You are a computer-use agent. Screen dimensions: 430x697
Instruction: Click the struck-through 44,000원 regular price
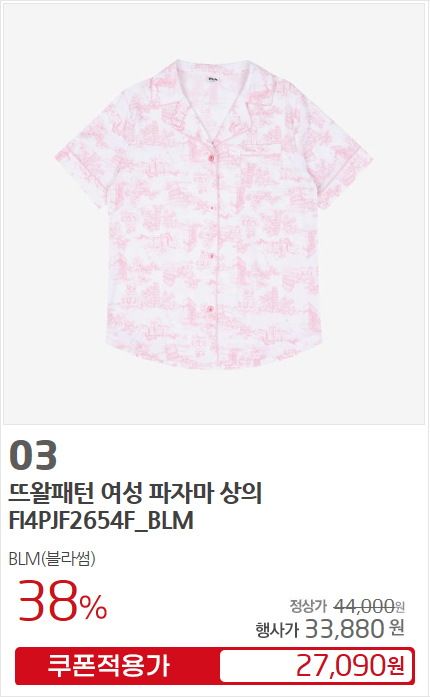tap(369, 605)
